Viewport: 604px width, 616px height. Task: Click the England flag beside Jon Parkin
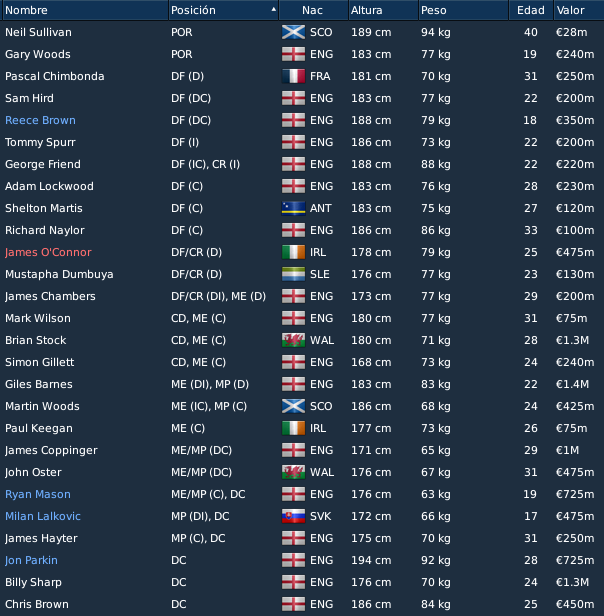coord(293,560)
